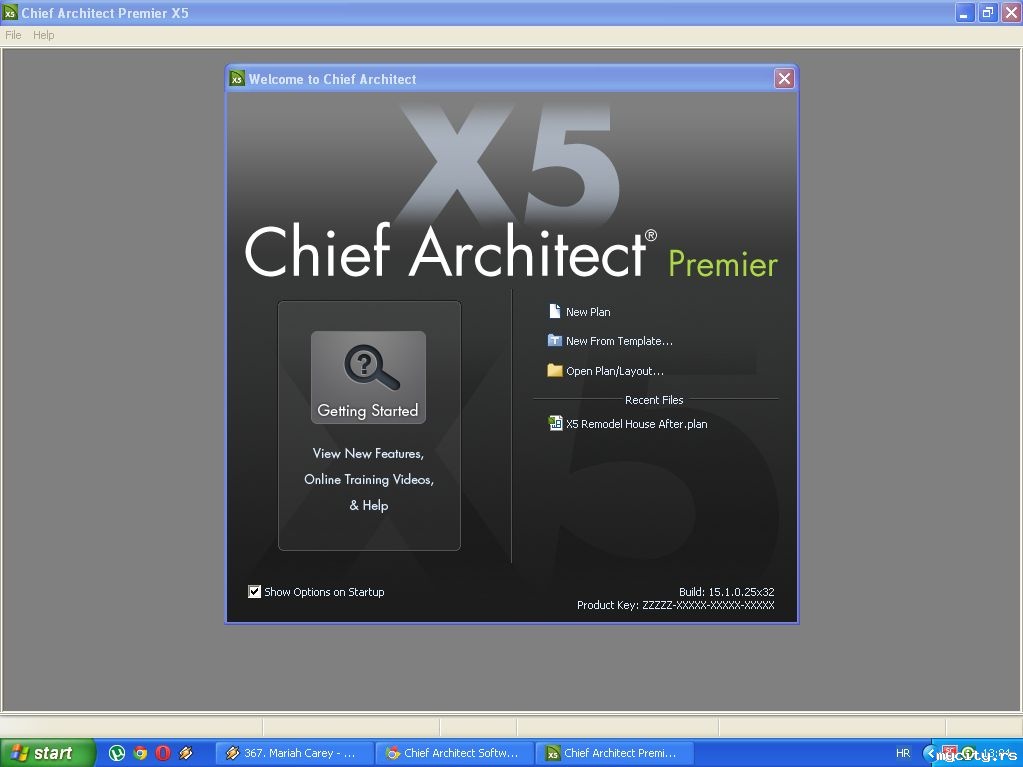The width and height of the screenshot is (1023, 767).
Task: Close the Welcome to Chief Architect dialog
Action: pyautogui.click(x=784, y=79)
